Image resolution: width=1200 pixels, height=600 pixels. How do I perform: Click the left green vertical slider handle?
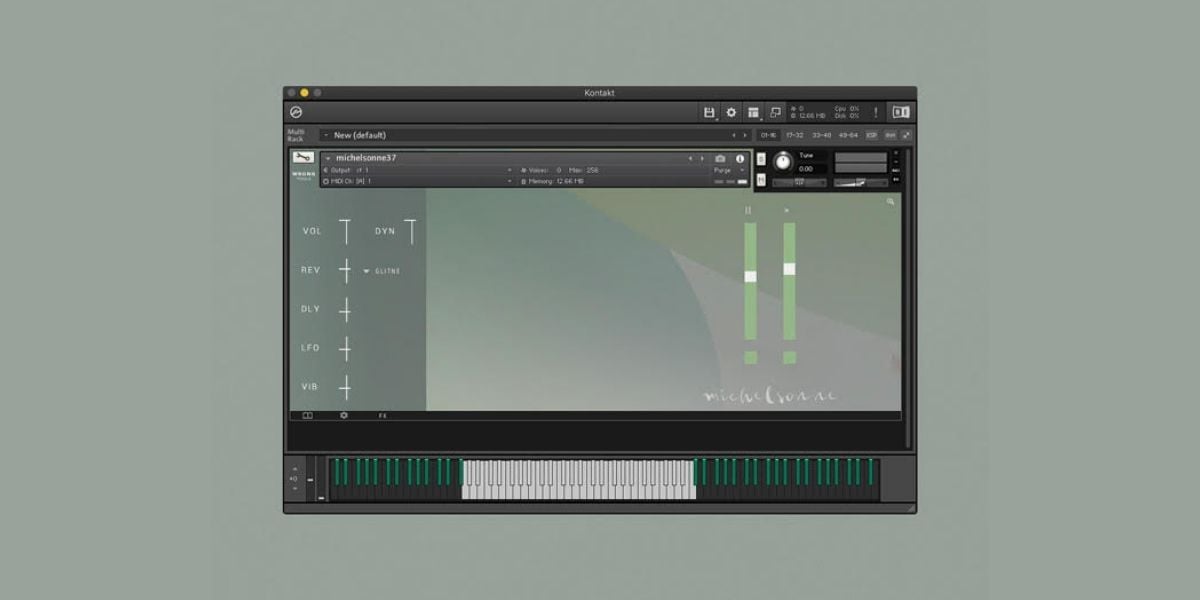pos(750,276)
